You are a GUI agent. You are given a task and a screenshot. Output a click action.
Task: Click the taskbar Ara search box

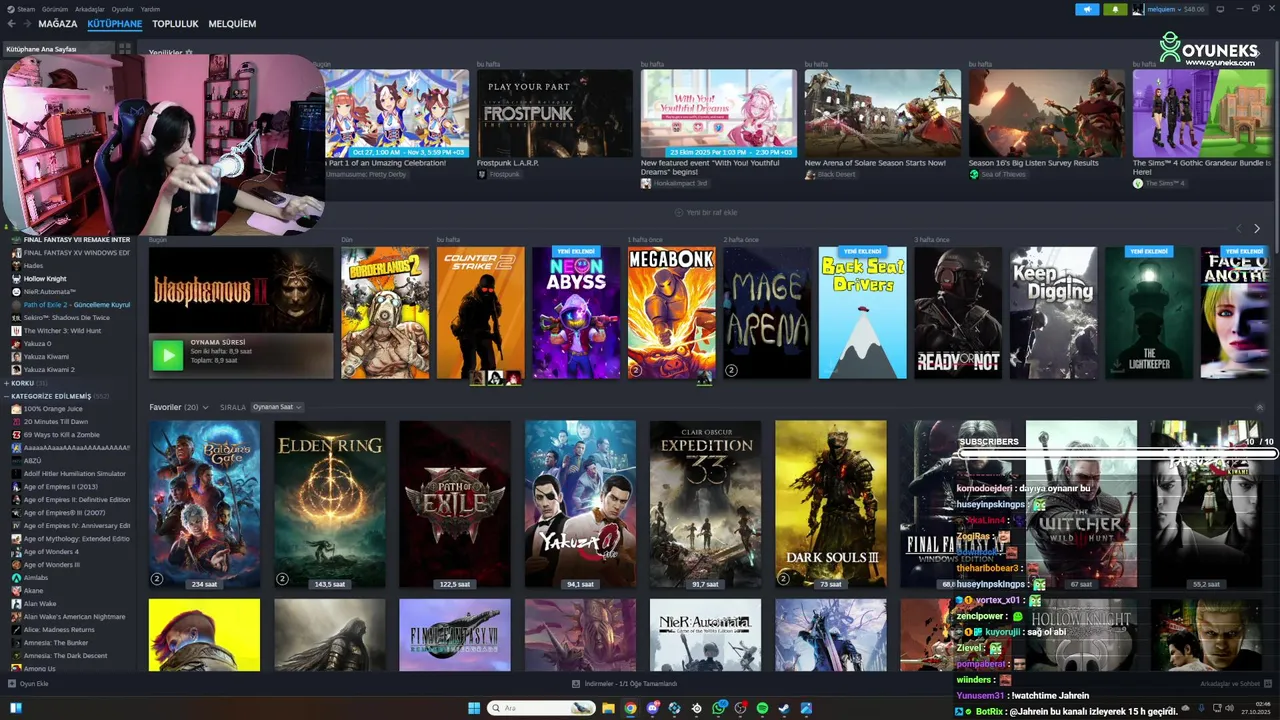click(542, 708)
